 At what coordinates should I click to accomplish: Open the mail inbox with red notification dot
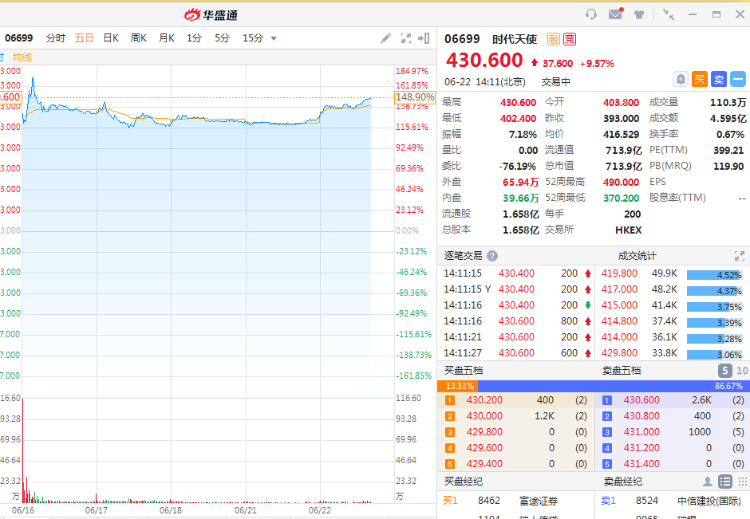[x=616, y=14]
